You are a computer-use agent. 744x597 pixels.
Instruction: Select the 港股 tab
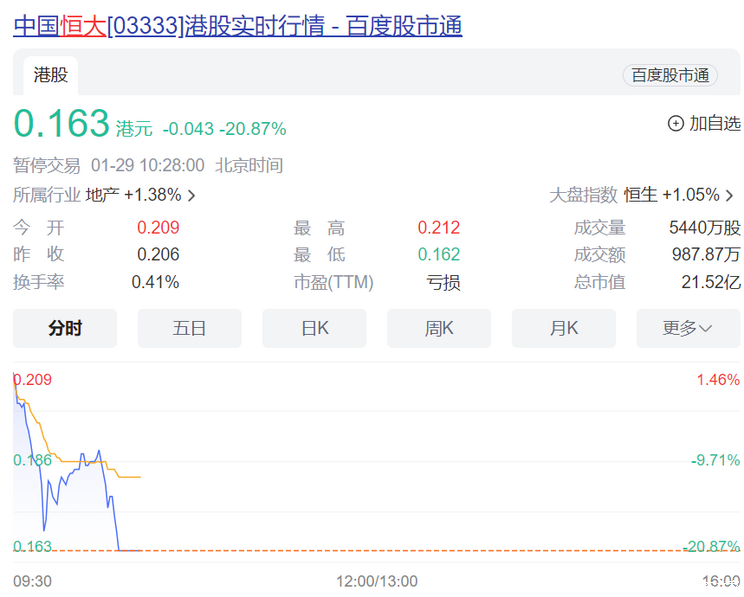(x=51, y=75)
